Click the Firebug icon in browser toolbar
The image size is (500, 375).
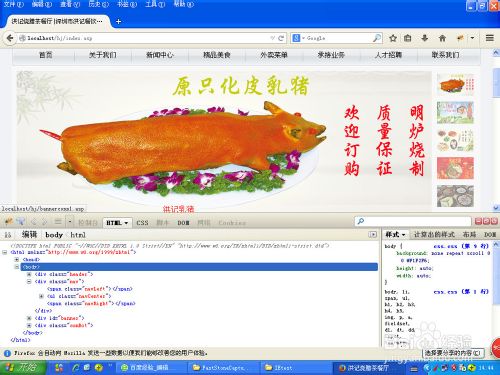tap(460, 38)
